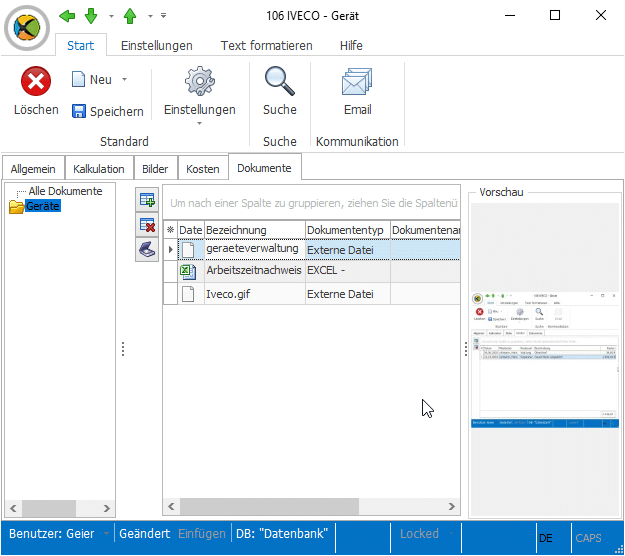Click the splitter handle beside Vorschau

click(x=466, y=349)
